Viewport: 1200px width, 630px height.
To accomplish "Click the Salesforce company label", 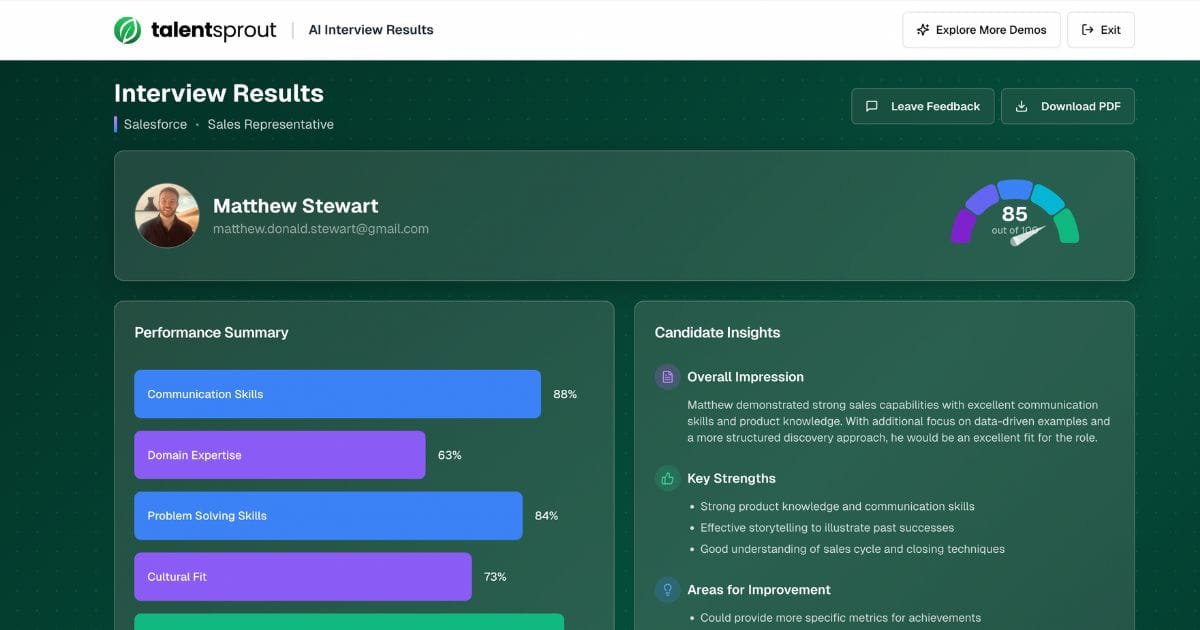I will click(x=155, y=125).
